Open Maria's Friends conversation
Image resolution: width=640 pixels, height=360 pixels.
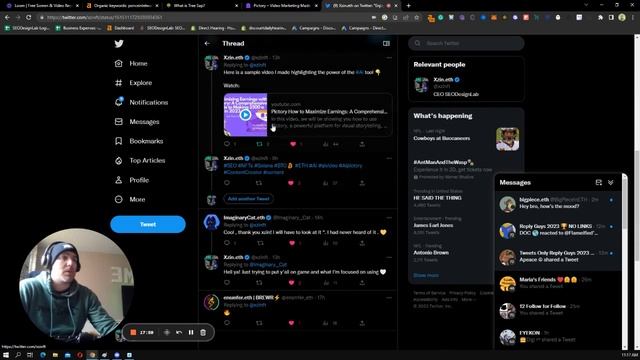click(557, 283)
